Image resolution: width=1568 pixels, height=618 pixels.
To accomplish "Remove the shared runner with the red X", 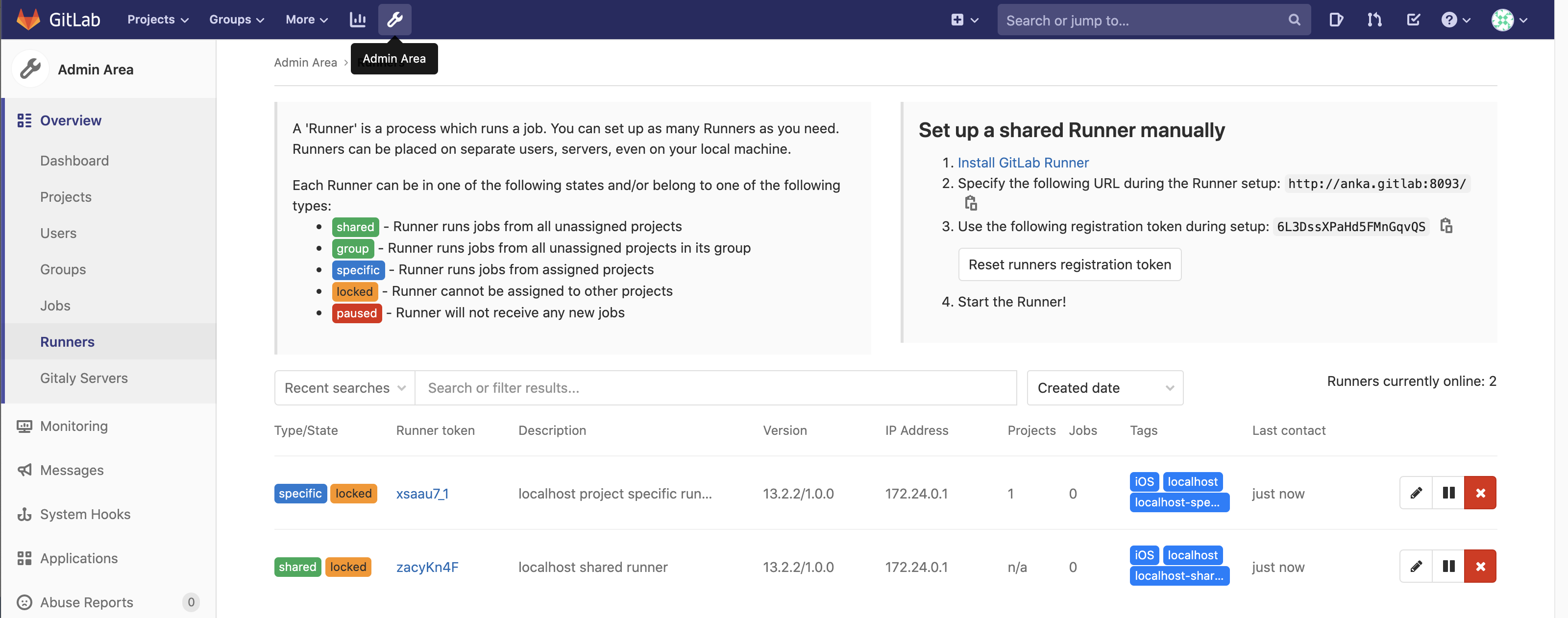I will 1480,566.
